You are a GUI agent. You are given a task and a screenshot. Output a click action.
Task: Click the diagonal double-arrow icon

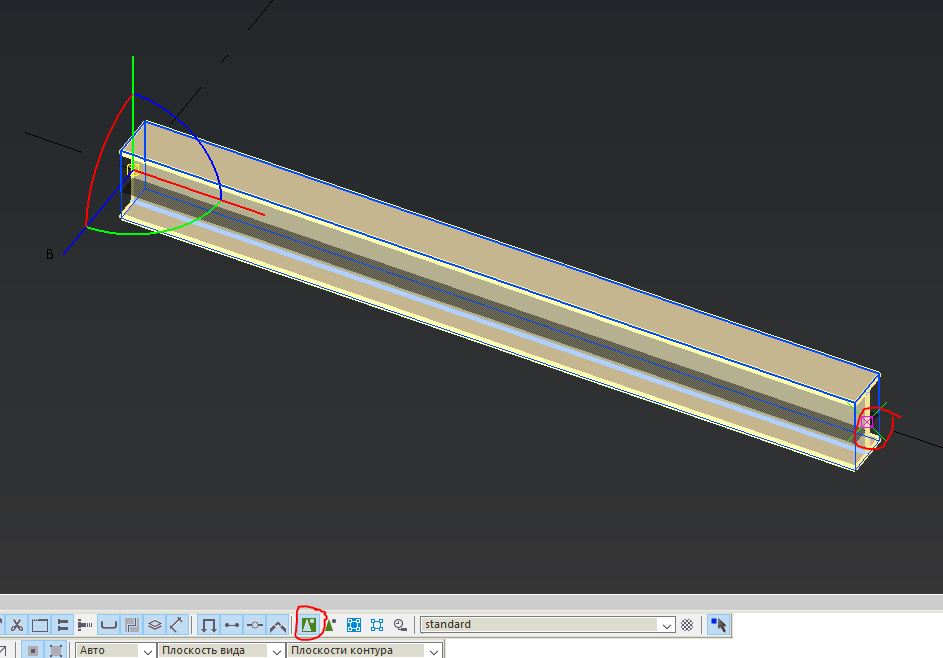tap(177, 625)
